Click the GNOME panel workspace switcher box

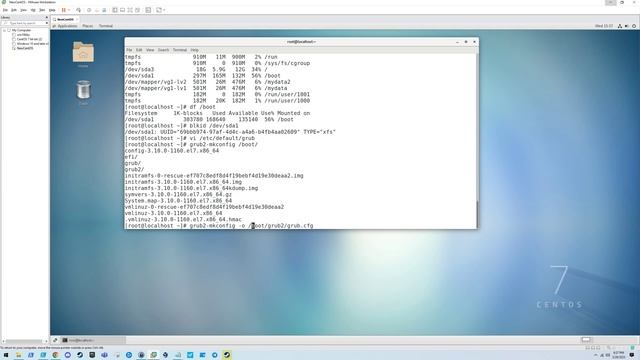(x=586, y=340)
